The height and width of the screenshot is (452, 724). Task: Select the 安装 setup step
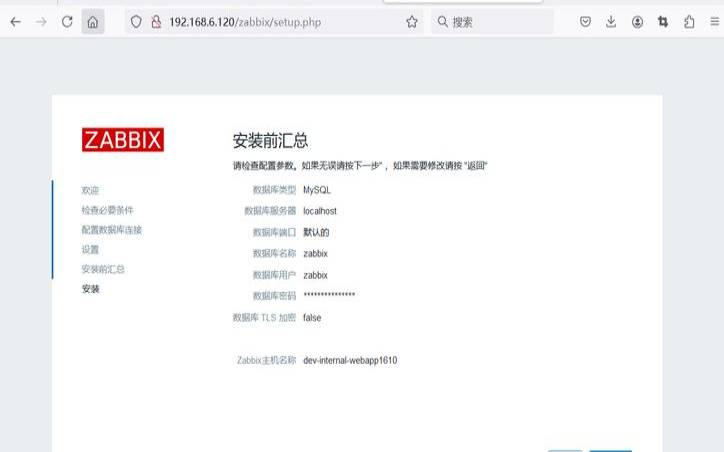[90, 289]
